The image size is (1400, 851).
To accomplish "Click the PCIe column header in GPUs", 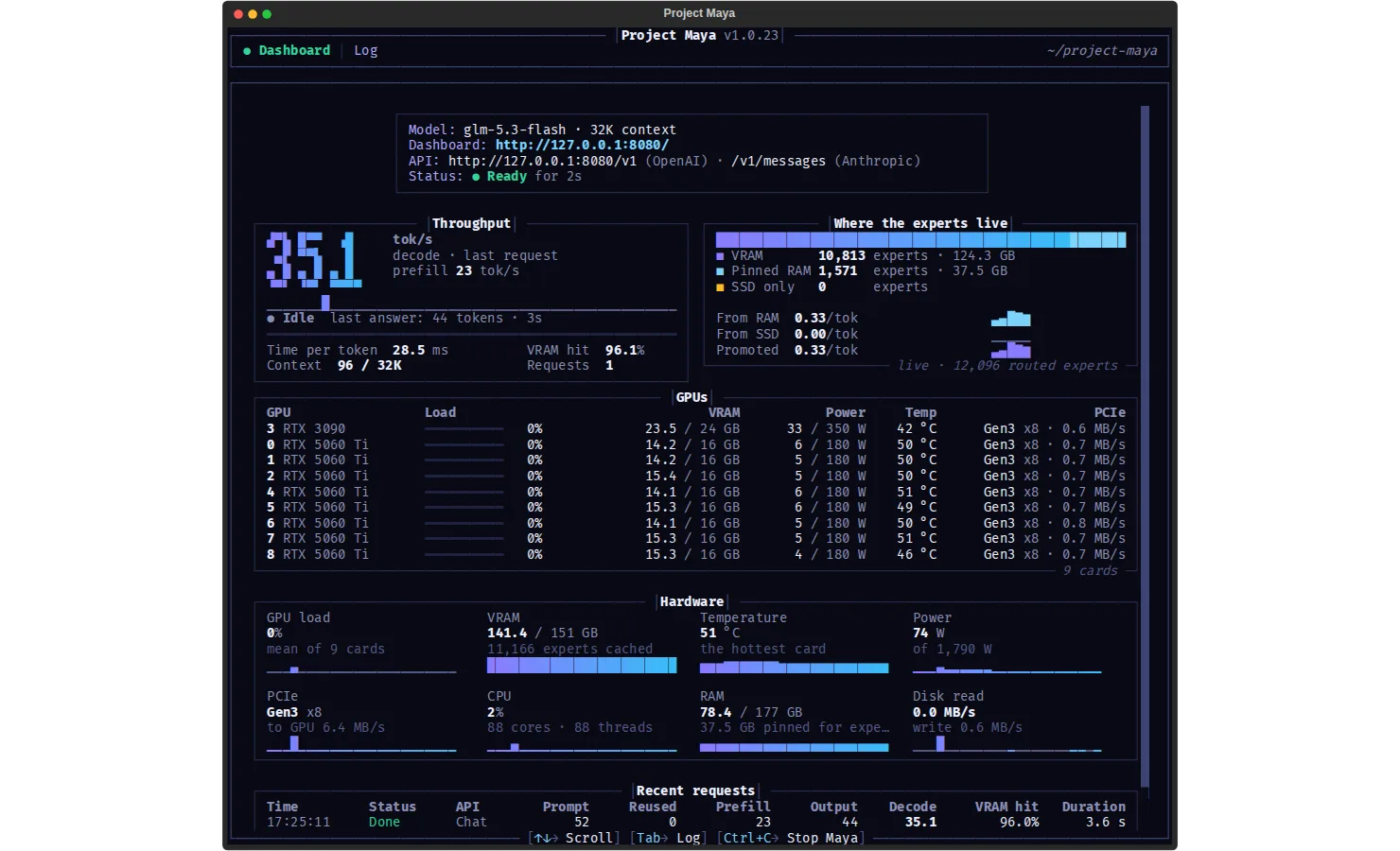I will coord(1110,412).
